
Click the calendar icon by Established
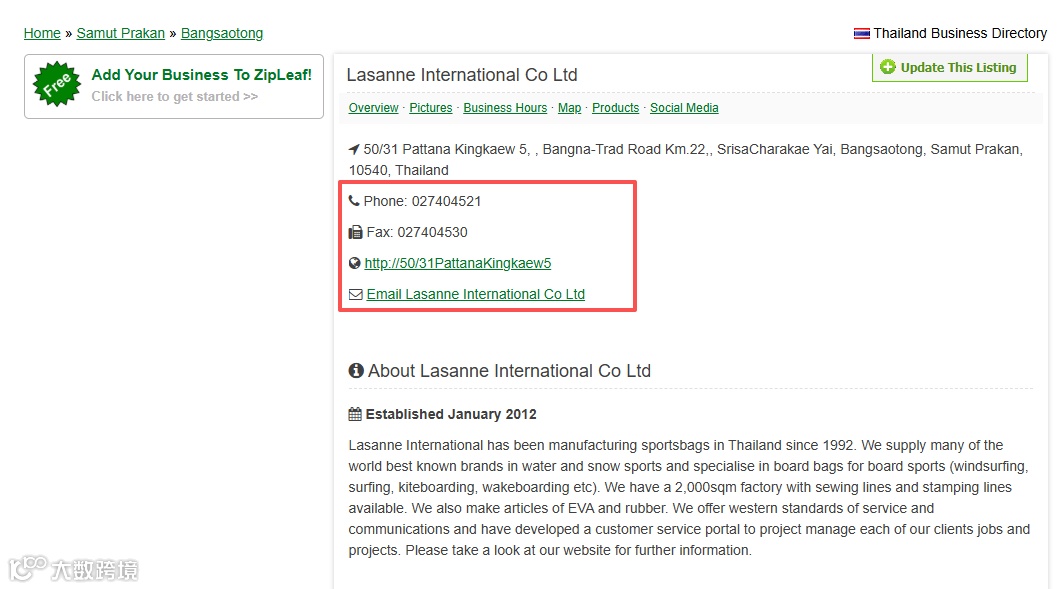pyautogui.click(x=355, y=414)
